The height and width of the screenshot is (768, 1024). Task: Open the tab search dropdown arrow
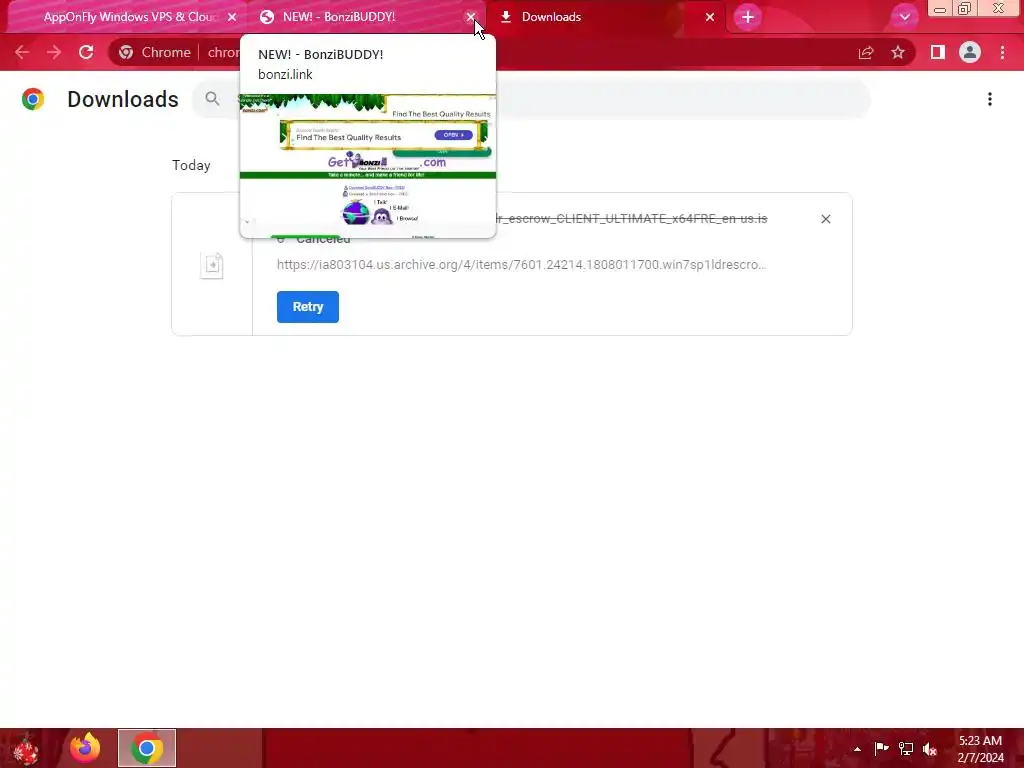coord(904,18)
